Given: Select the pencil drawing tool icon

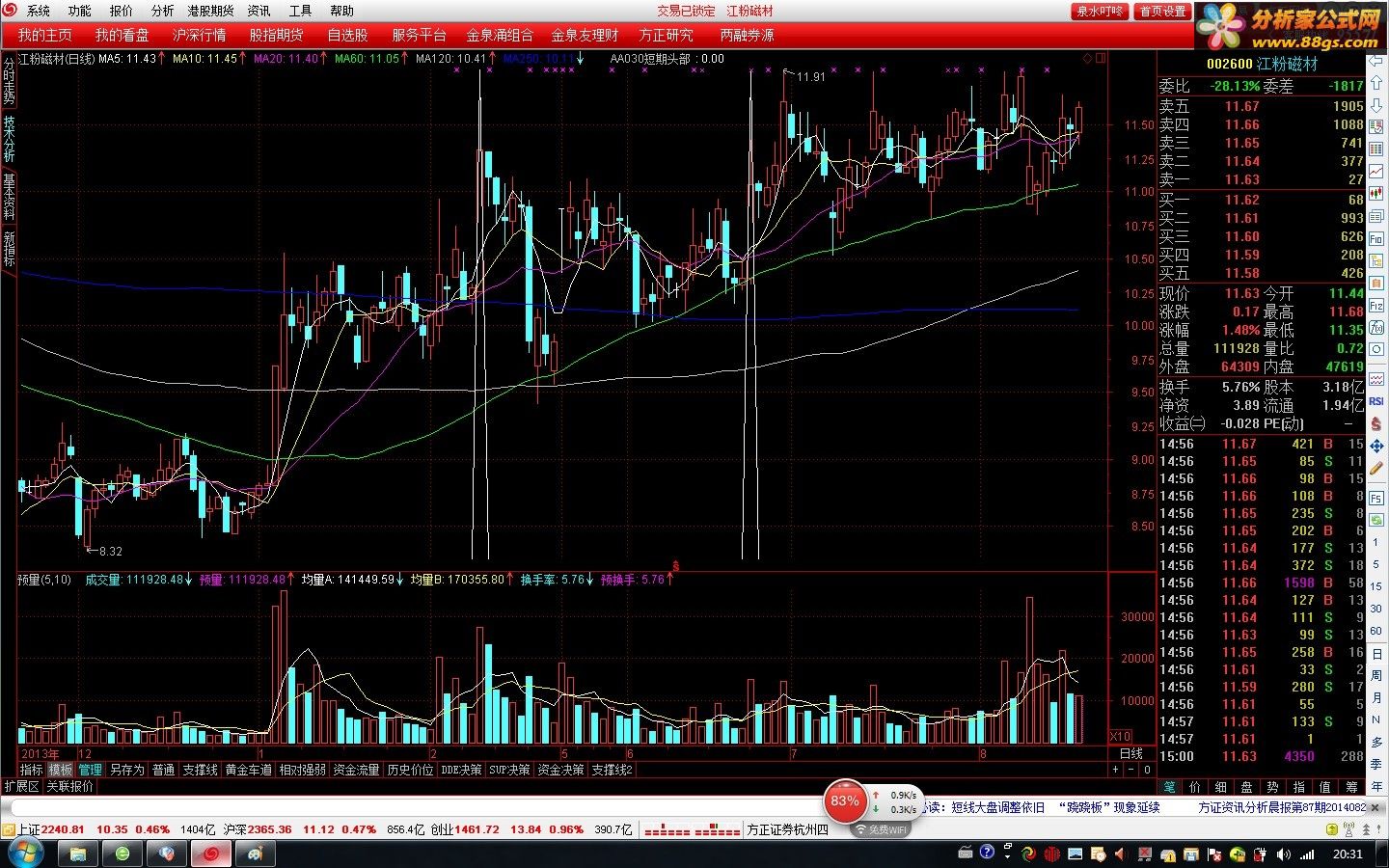Looking at the screenshot, I should [x=1376, y=469].
